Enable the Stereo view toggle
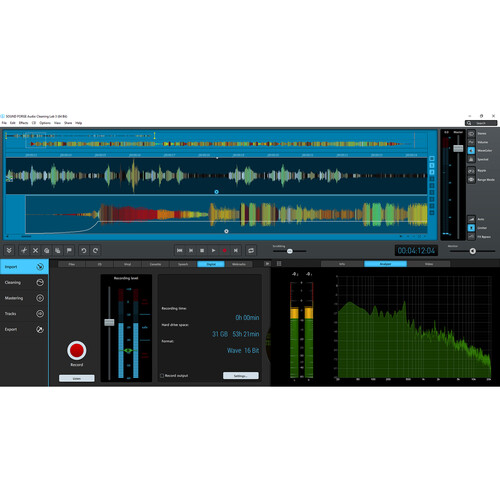This screenshot has height=500, width=500. point(471,134)
